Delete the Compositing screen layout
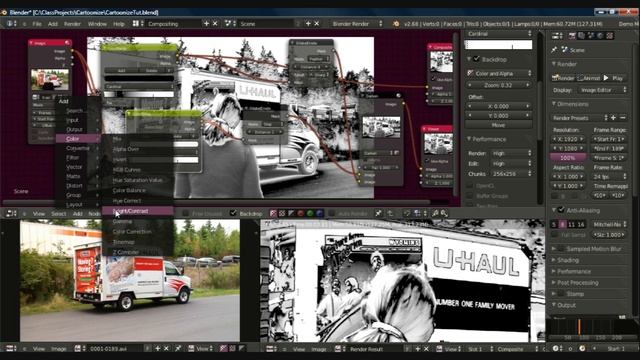The width and height of the screenshot is (640, 360). click(x=215, y=24)
